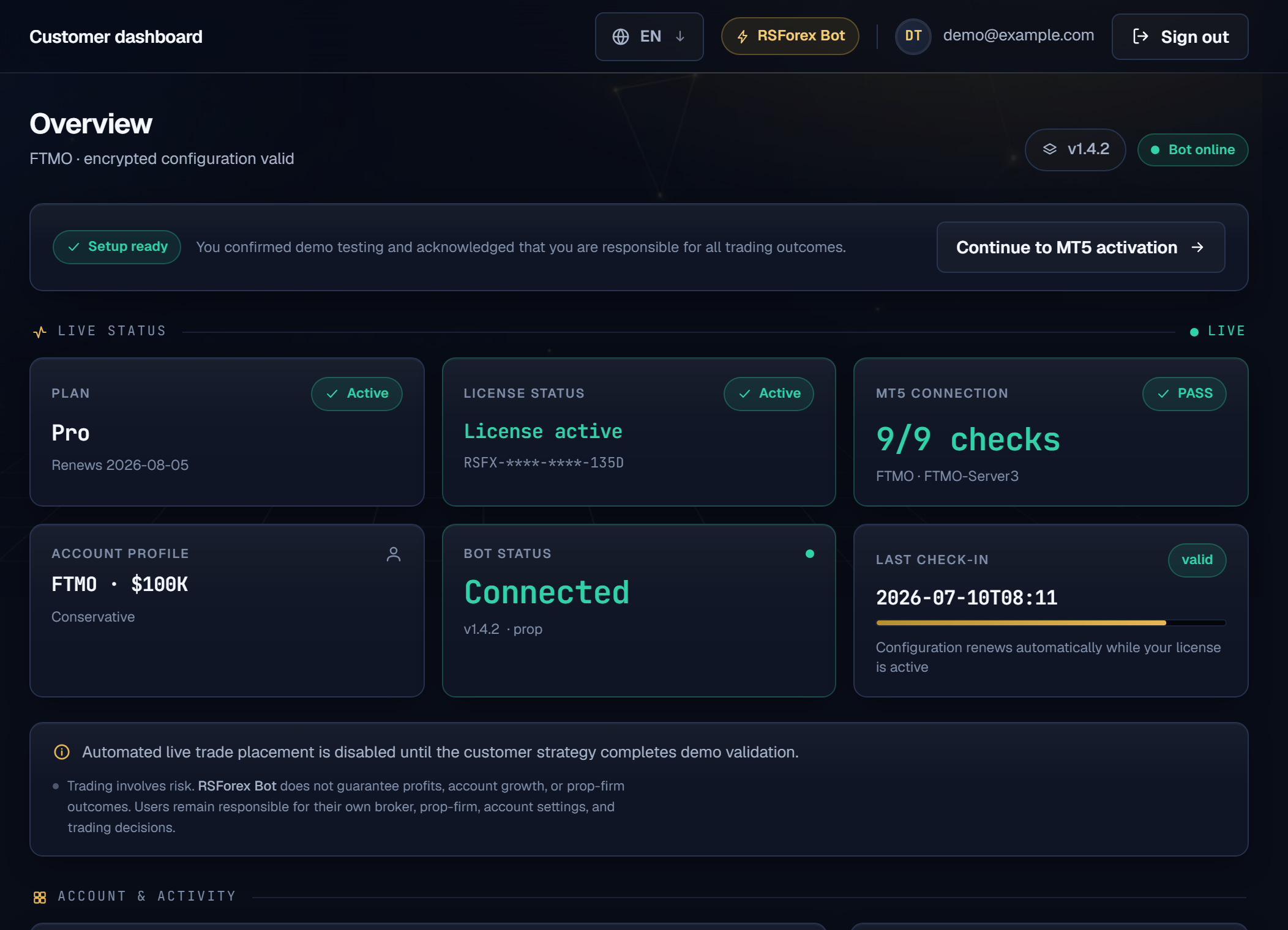The width and height of the screenshot is (1288, 930).
Task: Open the DT user avatar
Action: [913, 36]
